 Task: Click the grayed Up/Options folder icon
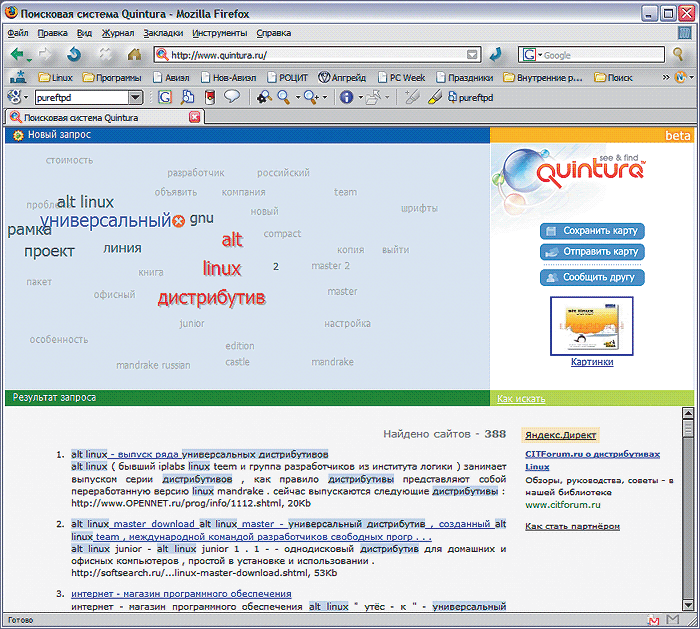[373, 97]
